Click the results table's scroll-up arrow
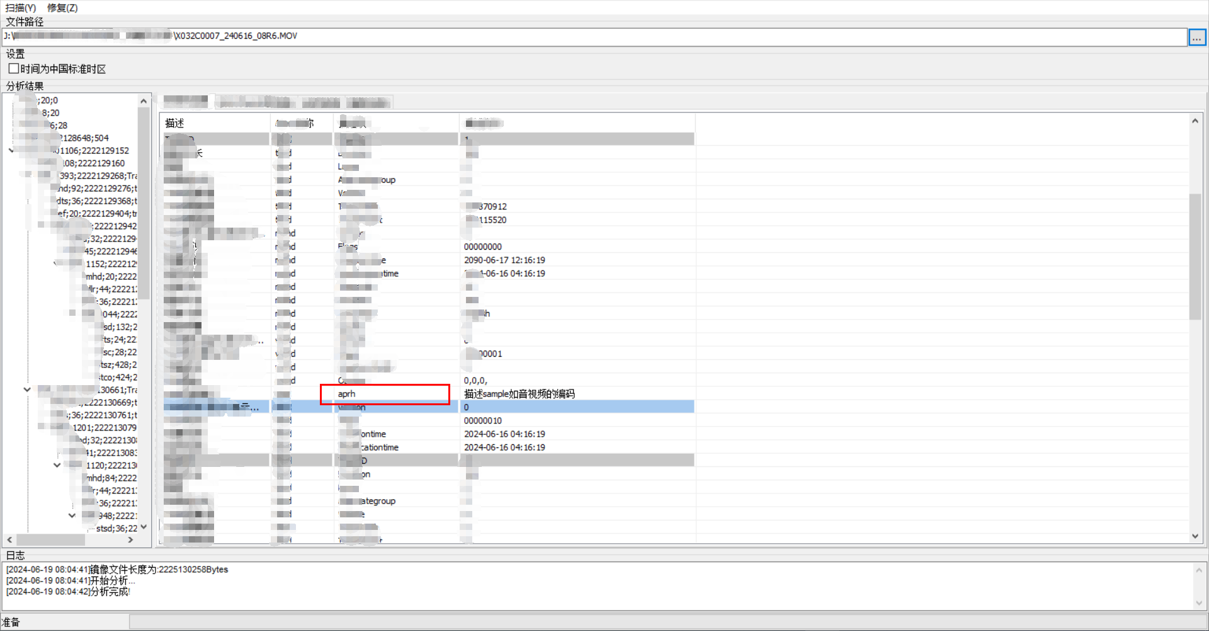The width and height of the screenshot is (1209, 631). coord(1195,121)
